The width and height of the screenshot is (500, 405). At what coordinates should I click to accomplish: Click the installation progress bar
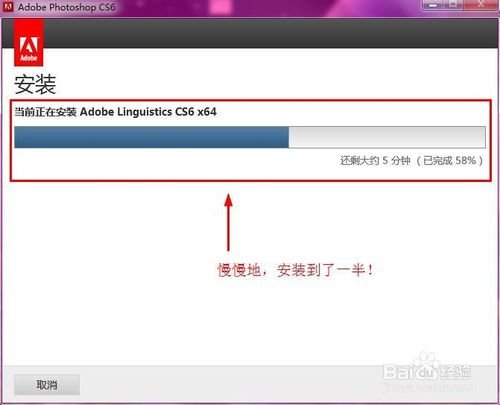tap(250, 137)
